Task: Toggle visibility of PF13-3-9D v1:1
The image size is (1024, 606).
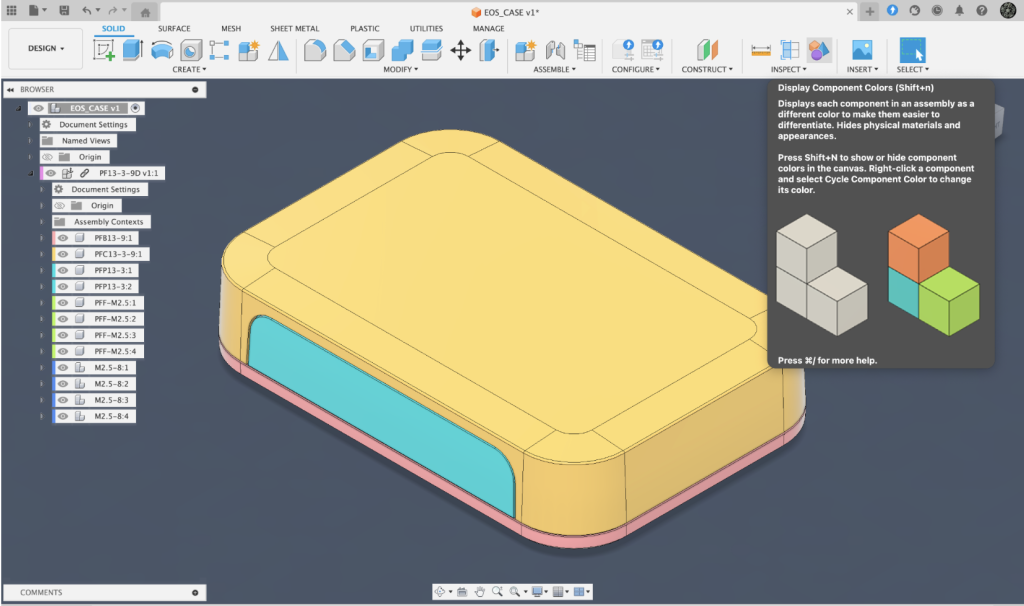Action: click(x=50, y=173)
